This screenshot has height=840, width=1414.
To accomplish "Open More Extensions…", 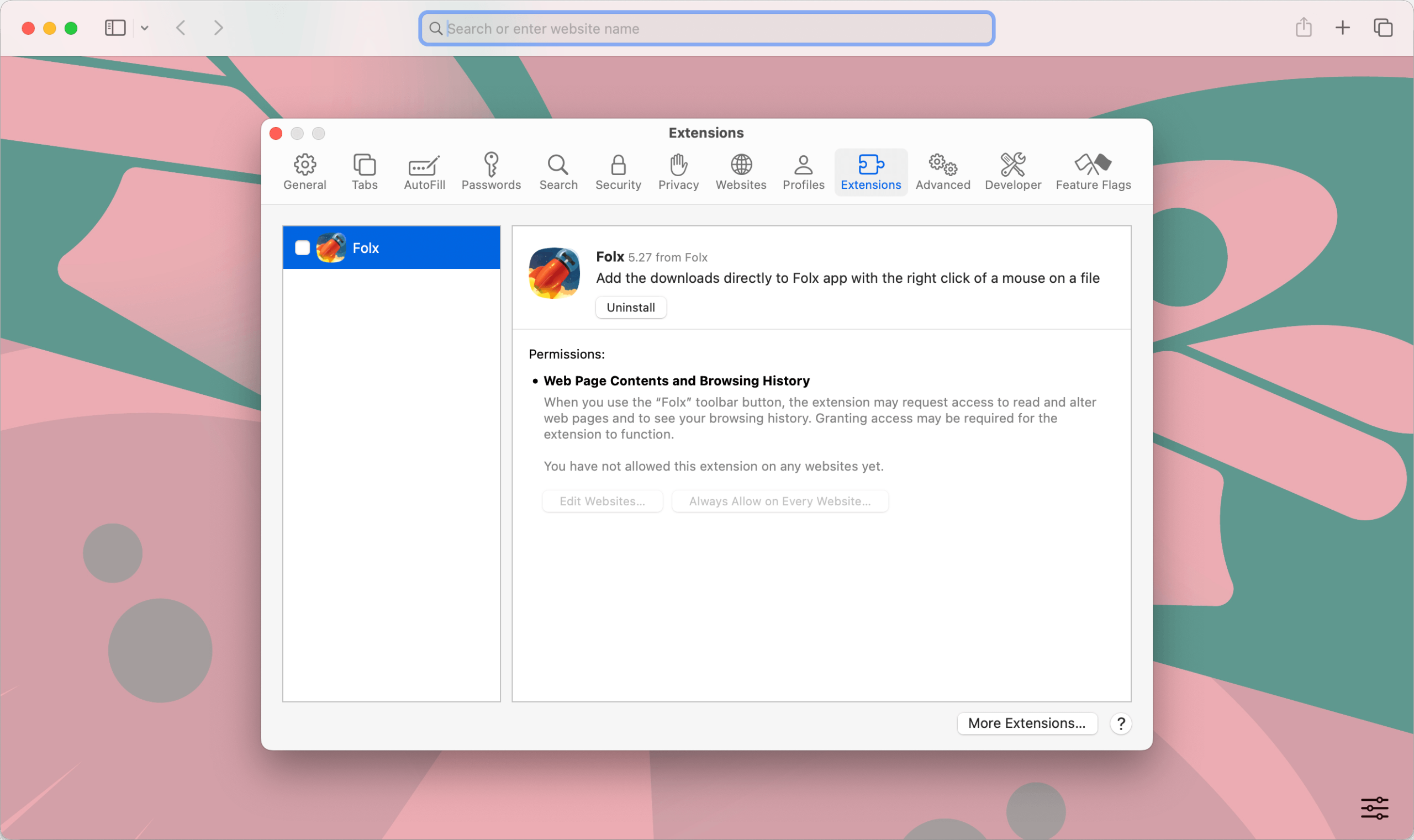I will click(x=1027, y=723).
